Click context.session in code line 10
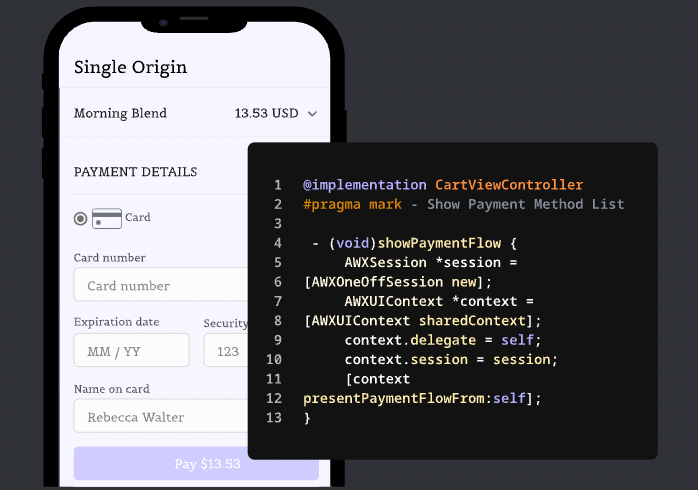This screenshot has width=698, height=490. click(x=406, y=360)
